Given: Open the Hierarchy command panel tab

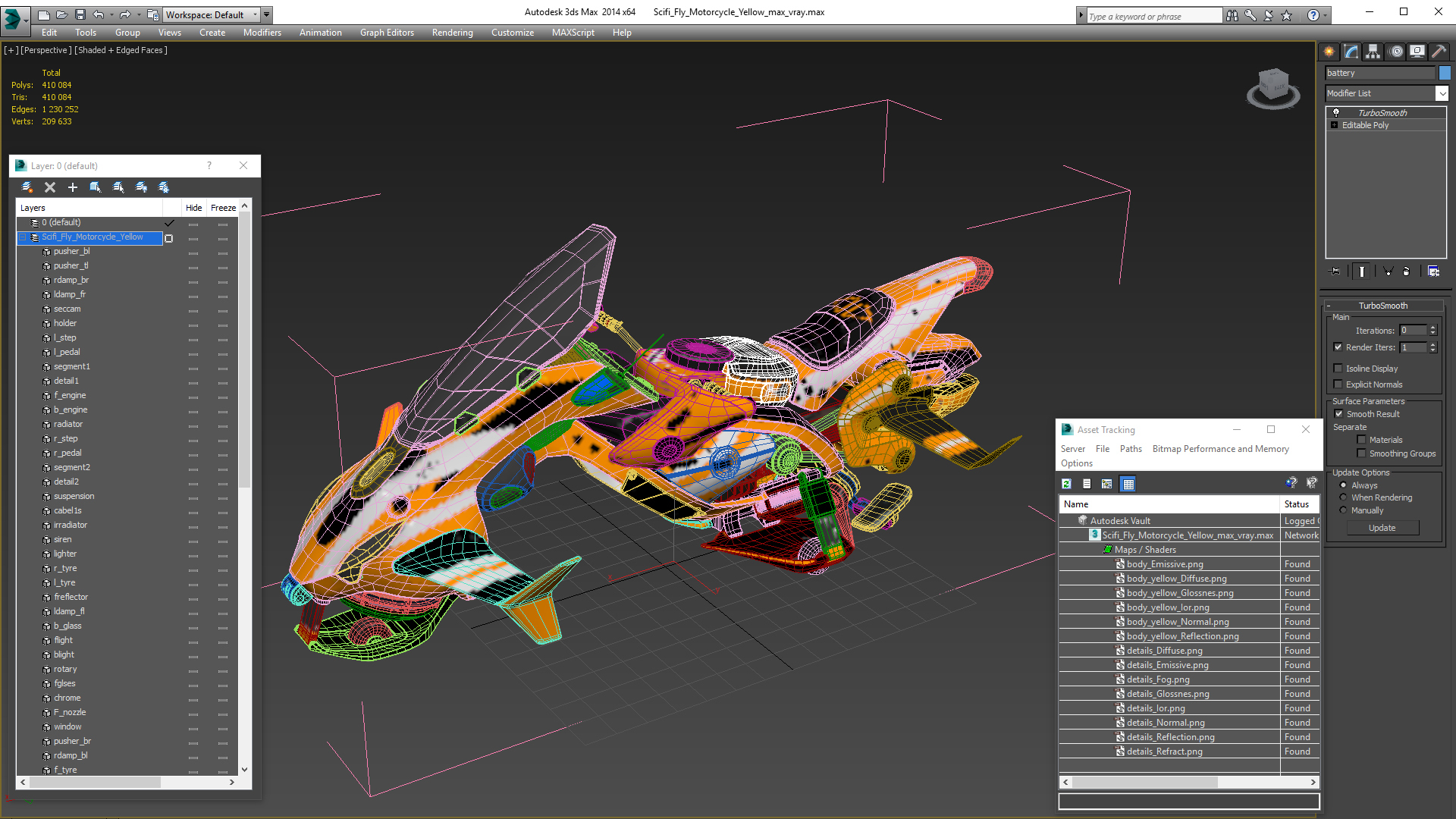Looking at the screenshot, I should pyautogui.click(x=1373, y=52).
